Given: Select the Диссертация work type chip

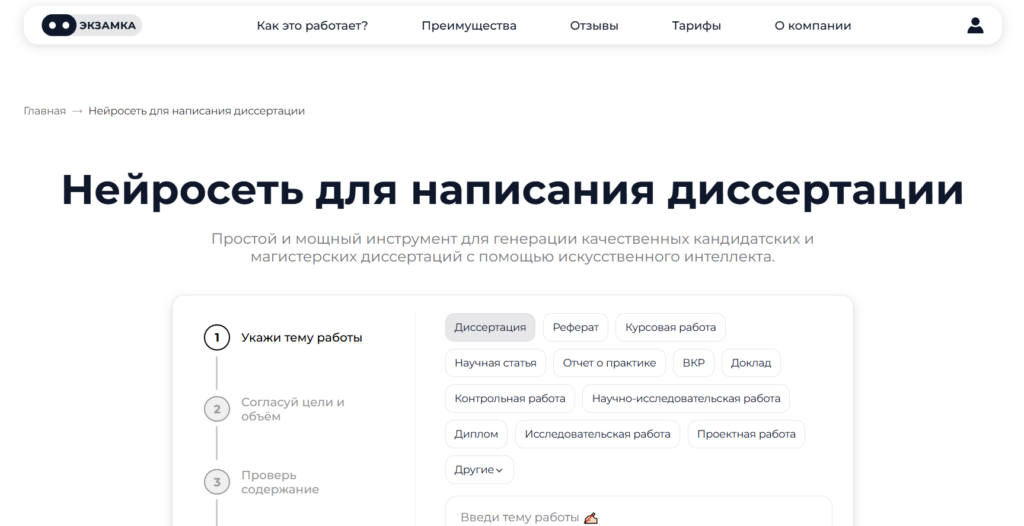Looking at the screenshot, I should click(x=490, y=327).
